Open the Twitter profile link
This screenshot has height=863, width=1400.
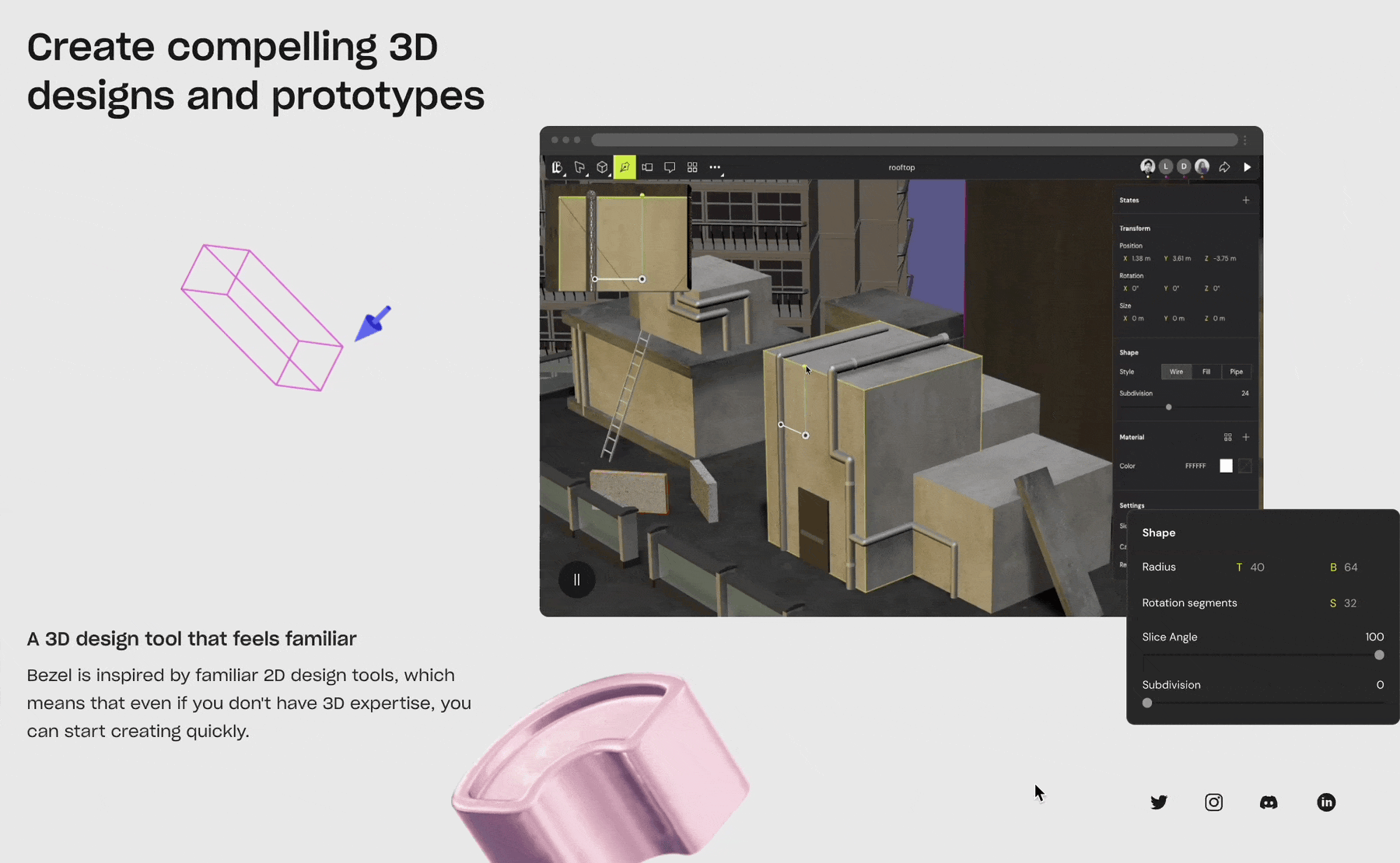(x=1159, y=802)
